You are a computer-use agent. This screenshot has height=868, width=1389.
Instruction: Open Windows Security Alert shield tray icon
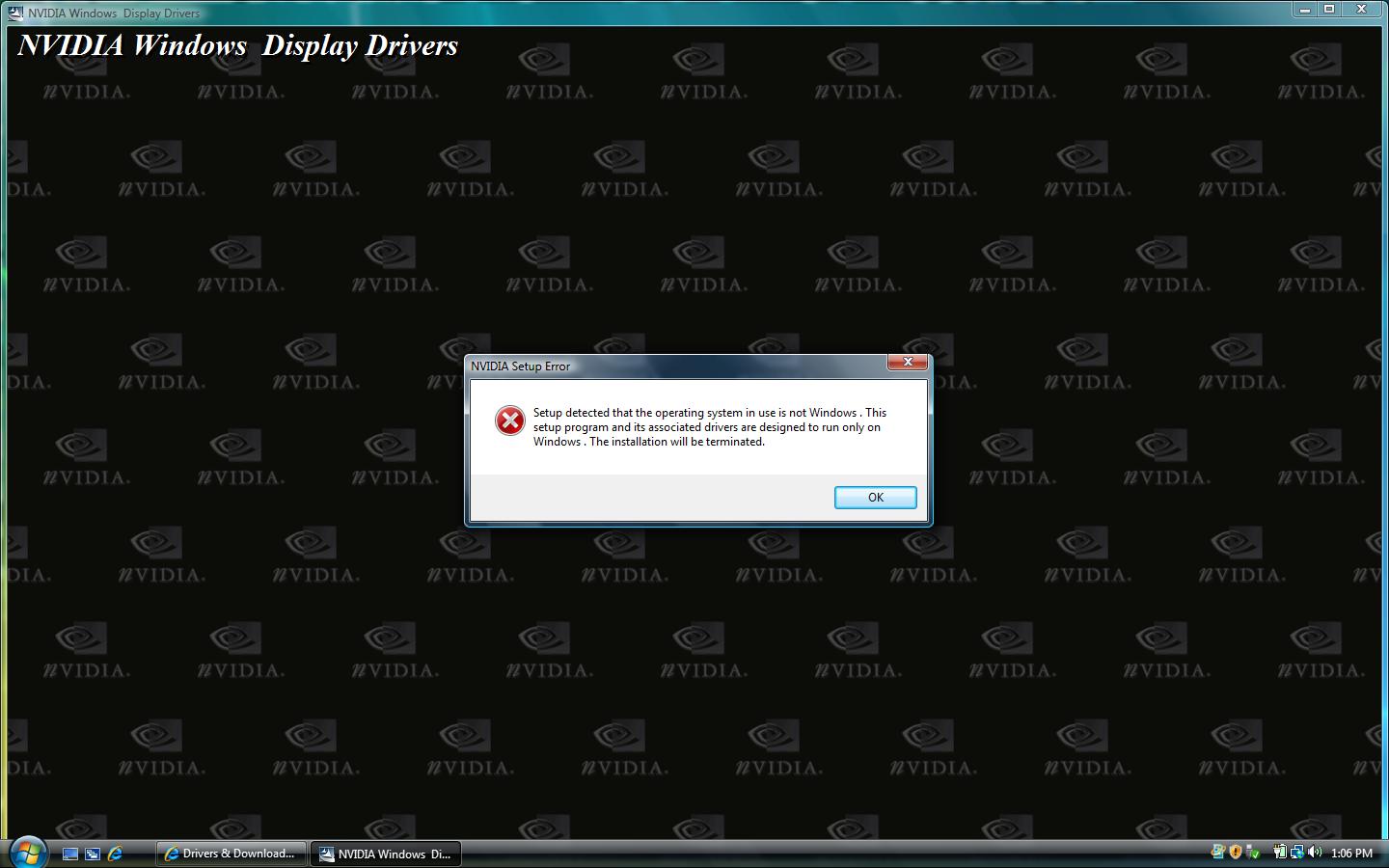[x=1236, y=853]
